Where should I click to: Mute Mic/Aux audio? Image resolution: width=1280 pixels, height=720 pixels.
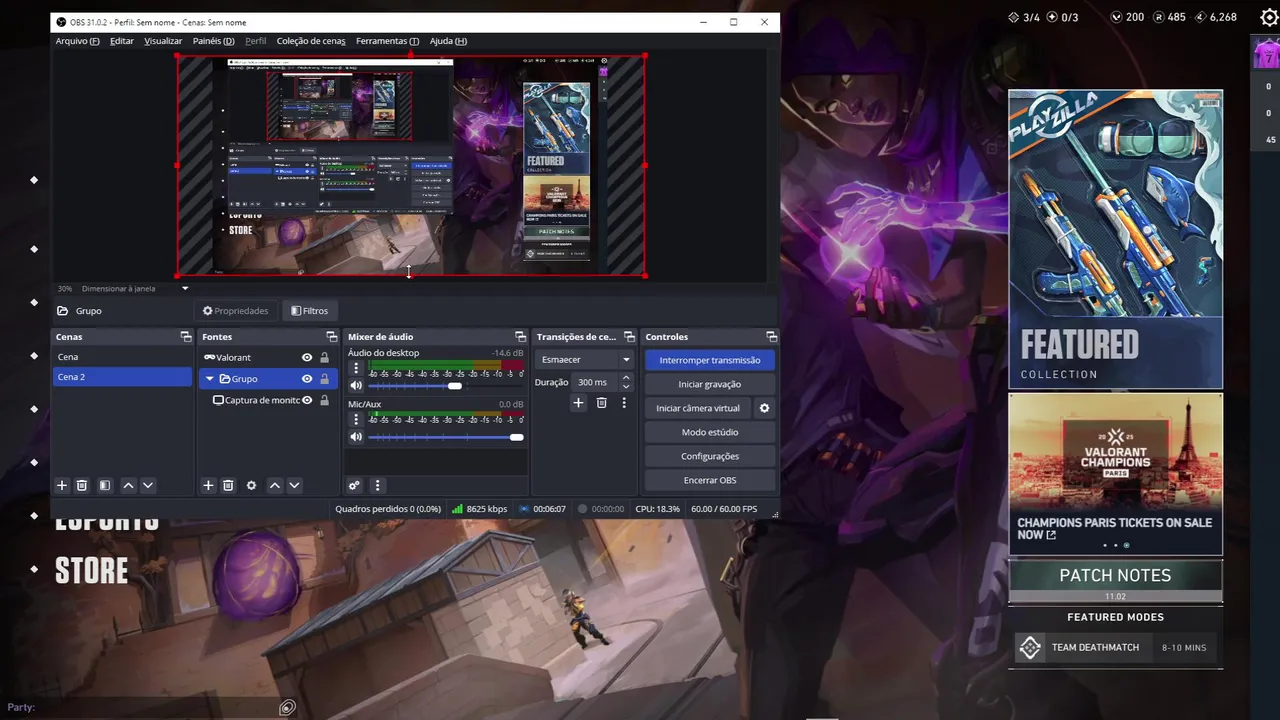(x=355, y=437)
